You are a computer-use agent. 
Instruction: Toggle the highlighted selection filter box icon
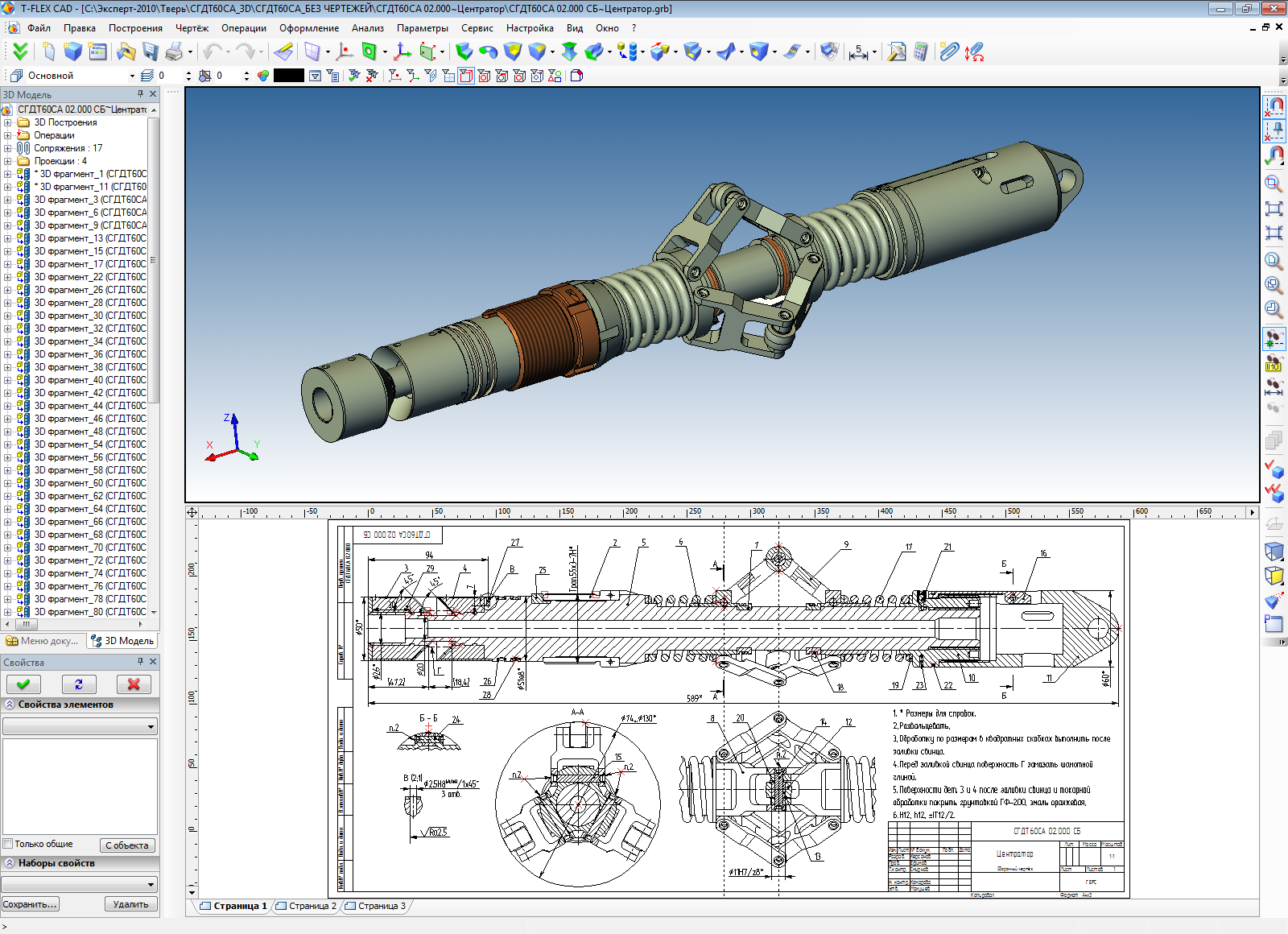click(466, 76)
